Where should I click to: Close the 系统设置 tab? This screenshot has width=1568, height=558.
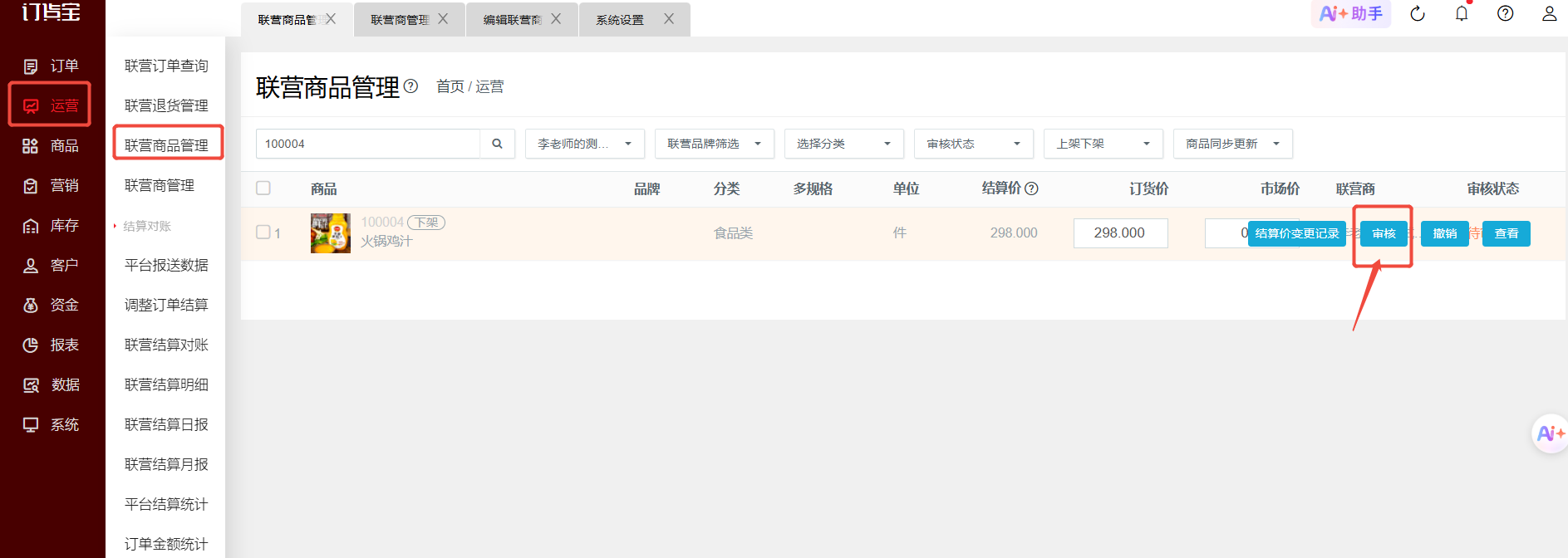point(669,19)
